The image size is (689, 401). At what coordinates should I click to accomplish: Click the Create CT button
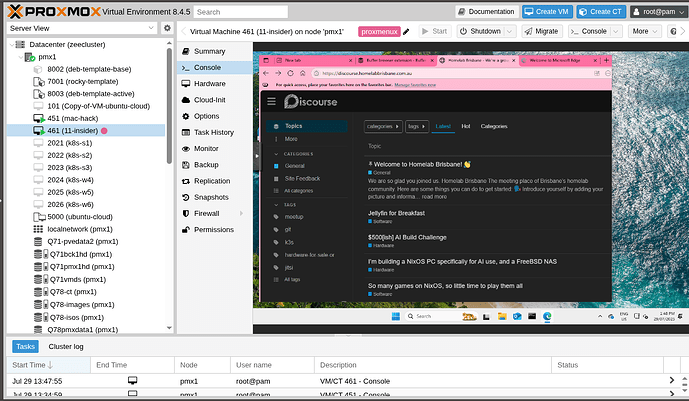[599, 12]
